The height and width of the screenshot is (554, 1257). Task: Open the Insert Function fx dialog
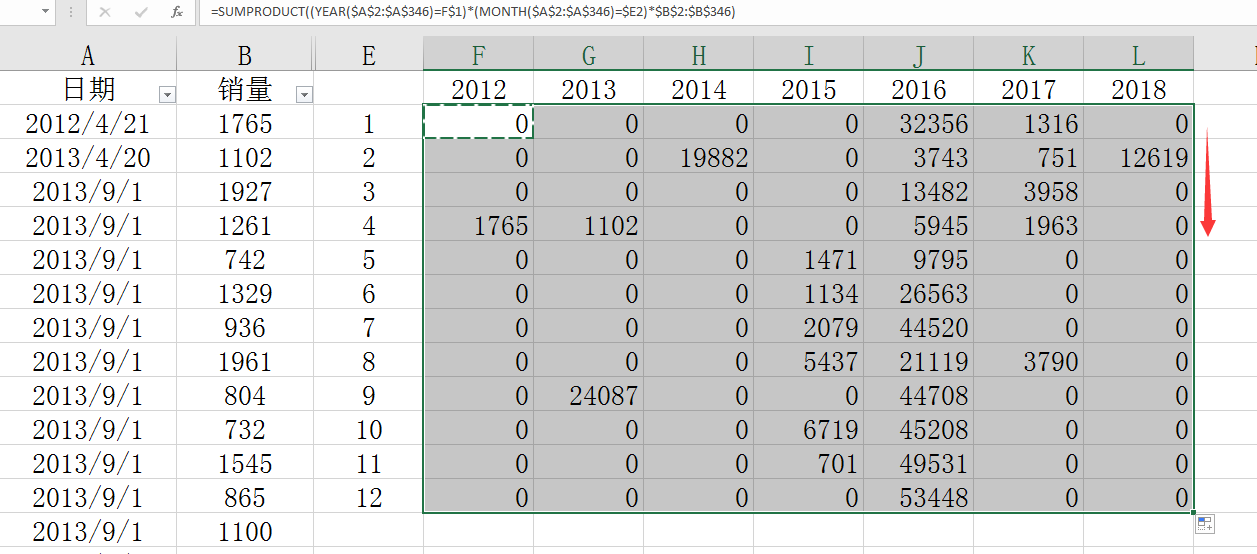[x=177, y=12]
